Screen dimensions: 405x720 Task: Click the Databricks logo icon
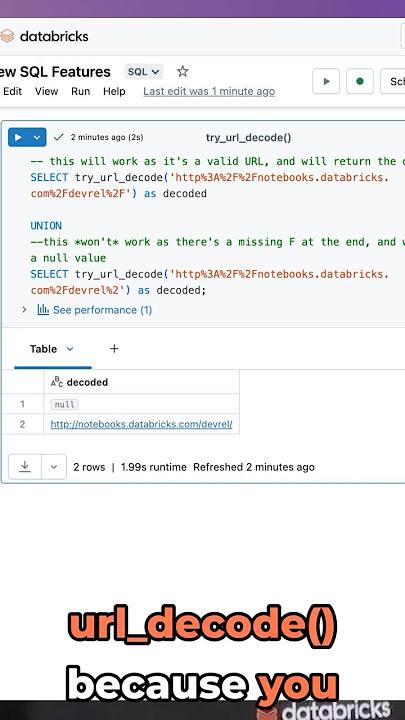coord(7,36)
